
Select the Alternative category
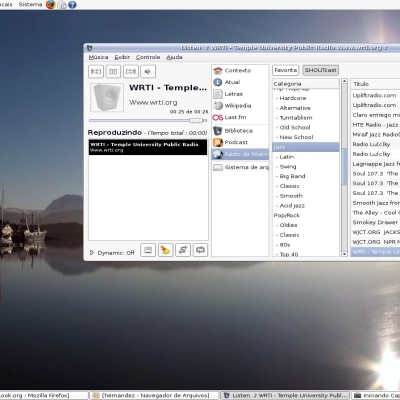tap(306, 108)
